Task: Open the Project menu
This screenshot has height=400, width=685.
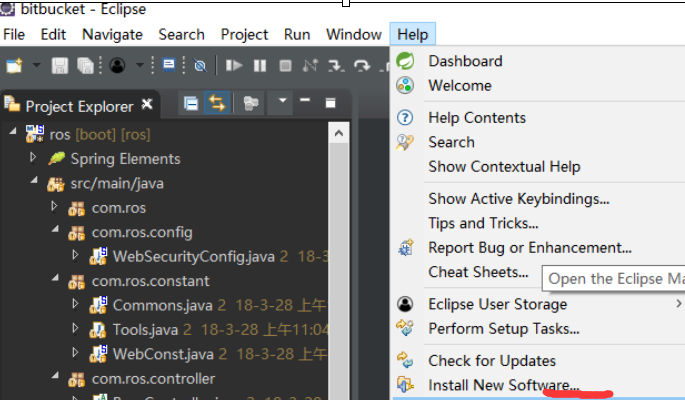Action: coord(244,34)
